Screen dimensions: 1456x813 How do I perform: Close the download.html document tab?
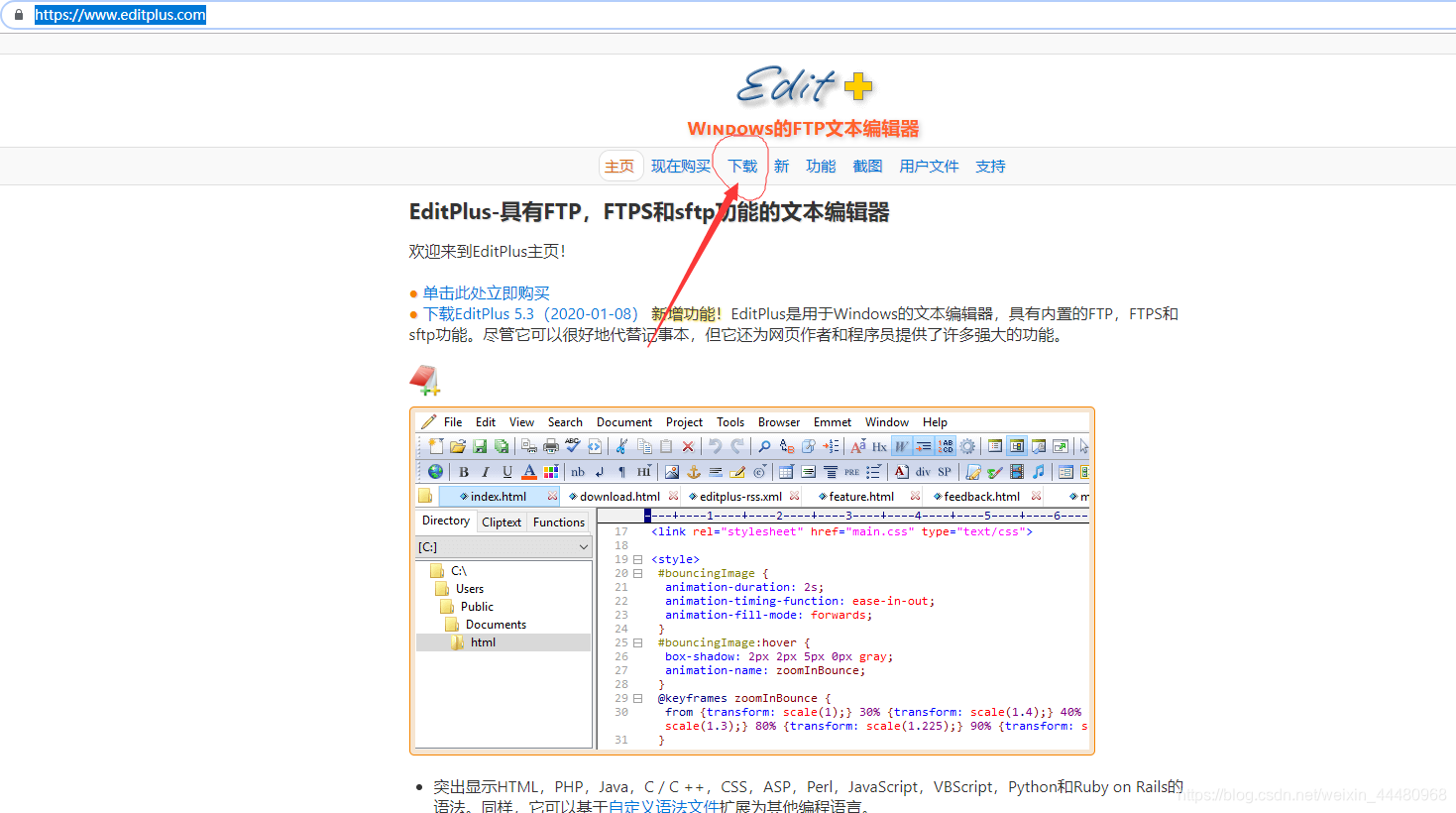(x=674, y=496)
